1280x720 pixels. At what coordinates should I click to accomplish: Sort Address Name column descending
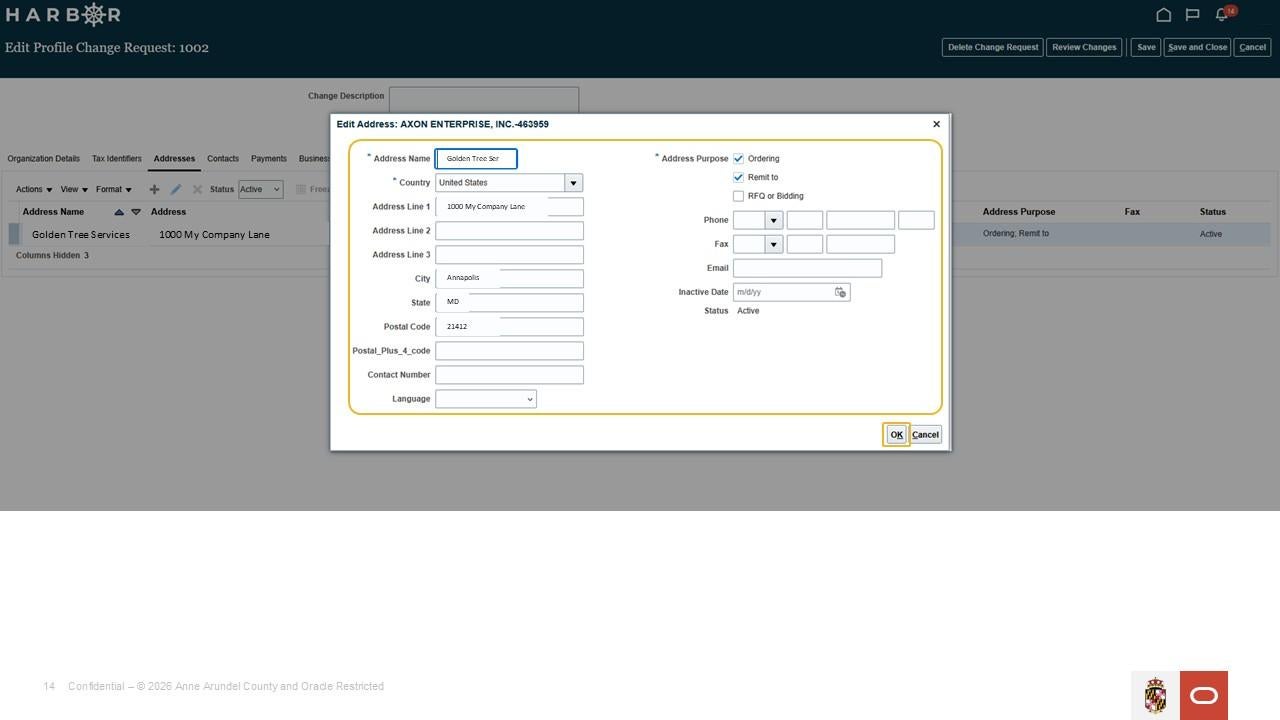point(136,212)
